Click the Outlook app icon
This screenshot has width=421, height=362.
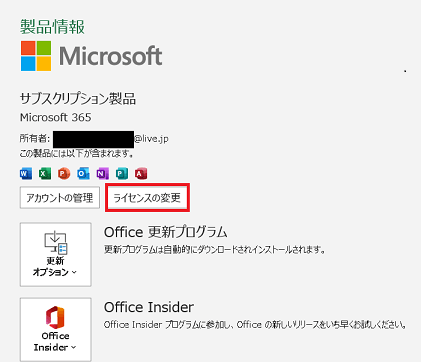click(83, 174)
